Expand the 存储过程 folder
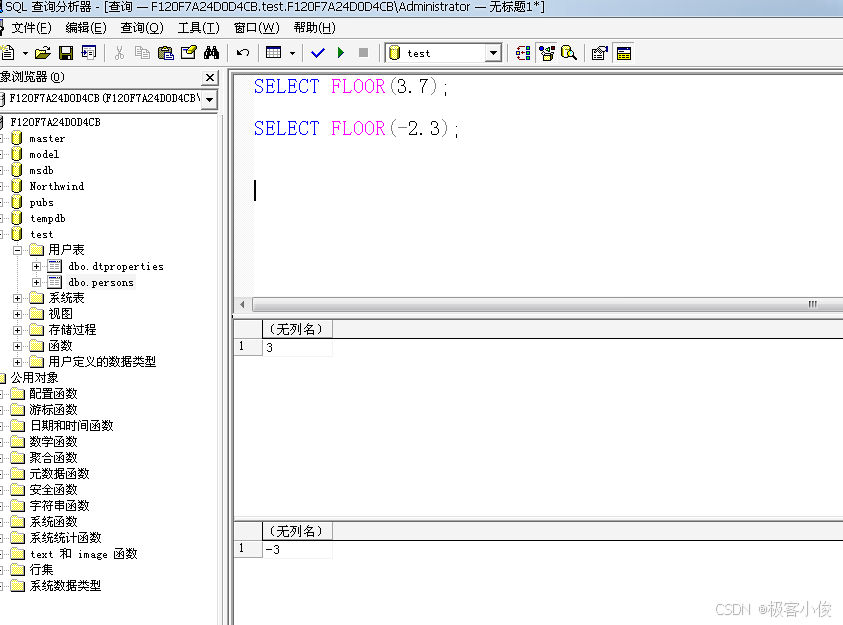The width and height of the screenshot is (843, 625). [17, 330]
